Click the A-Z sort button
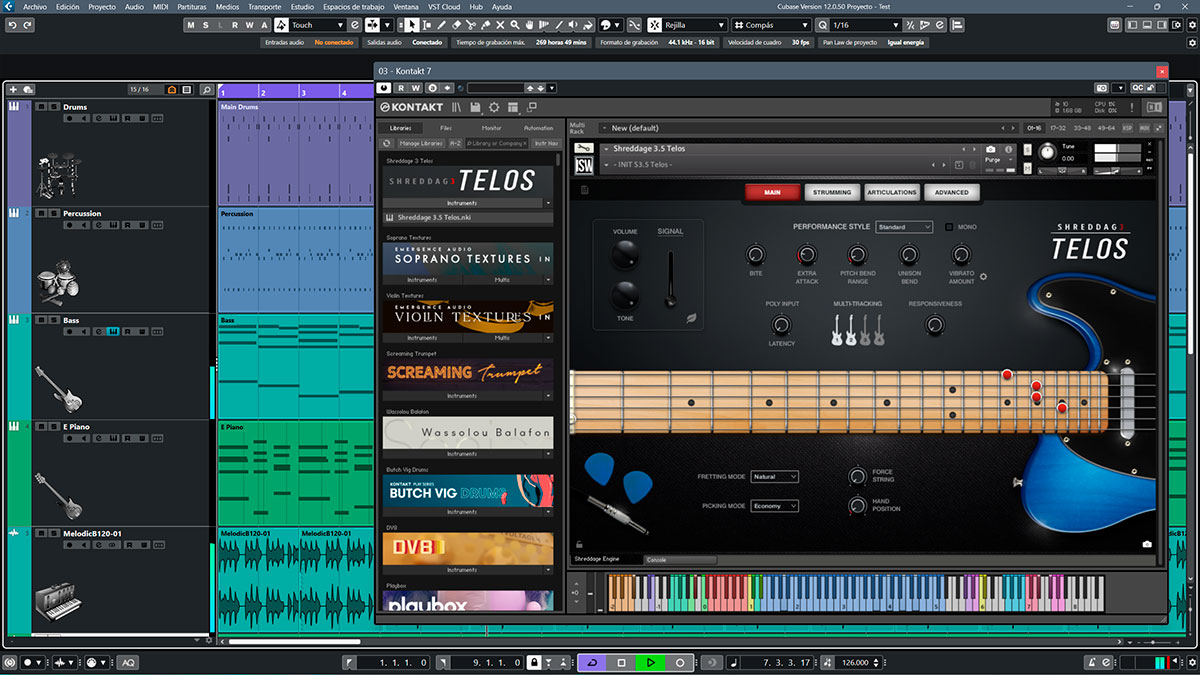 [x=455, y=143]
